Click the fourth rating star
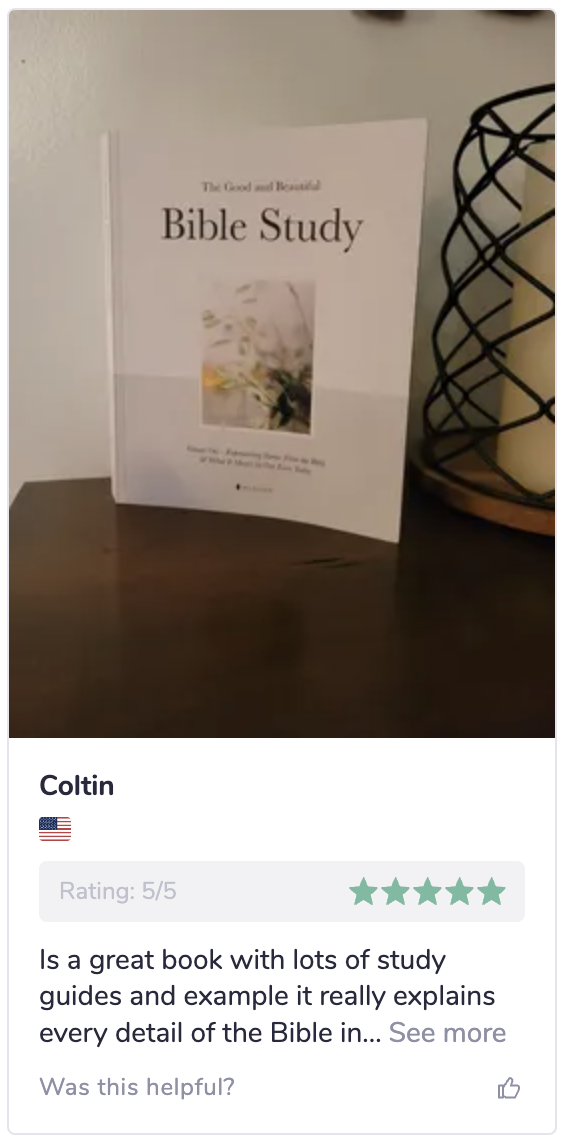Image resolution: width=566 pixels, height=1148 pixels. tap(460, 892)
